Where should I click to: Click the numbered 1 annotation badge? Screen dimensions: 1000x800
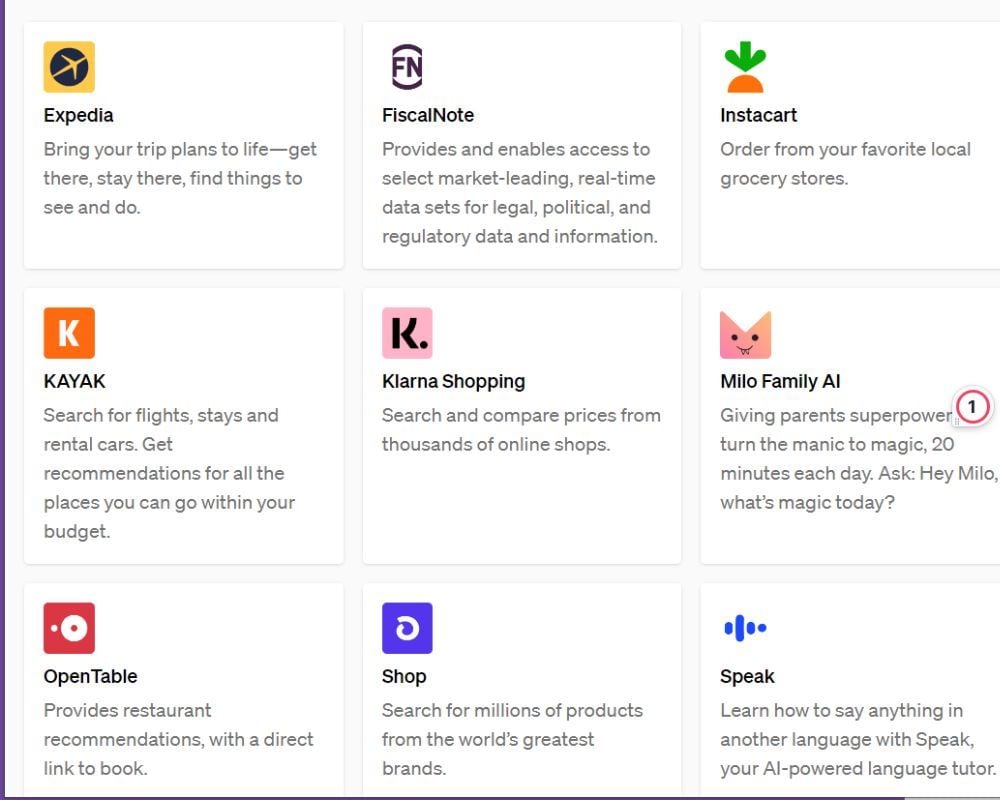pyautogui.click(x=972, y=406)
